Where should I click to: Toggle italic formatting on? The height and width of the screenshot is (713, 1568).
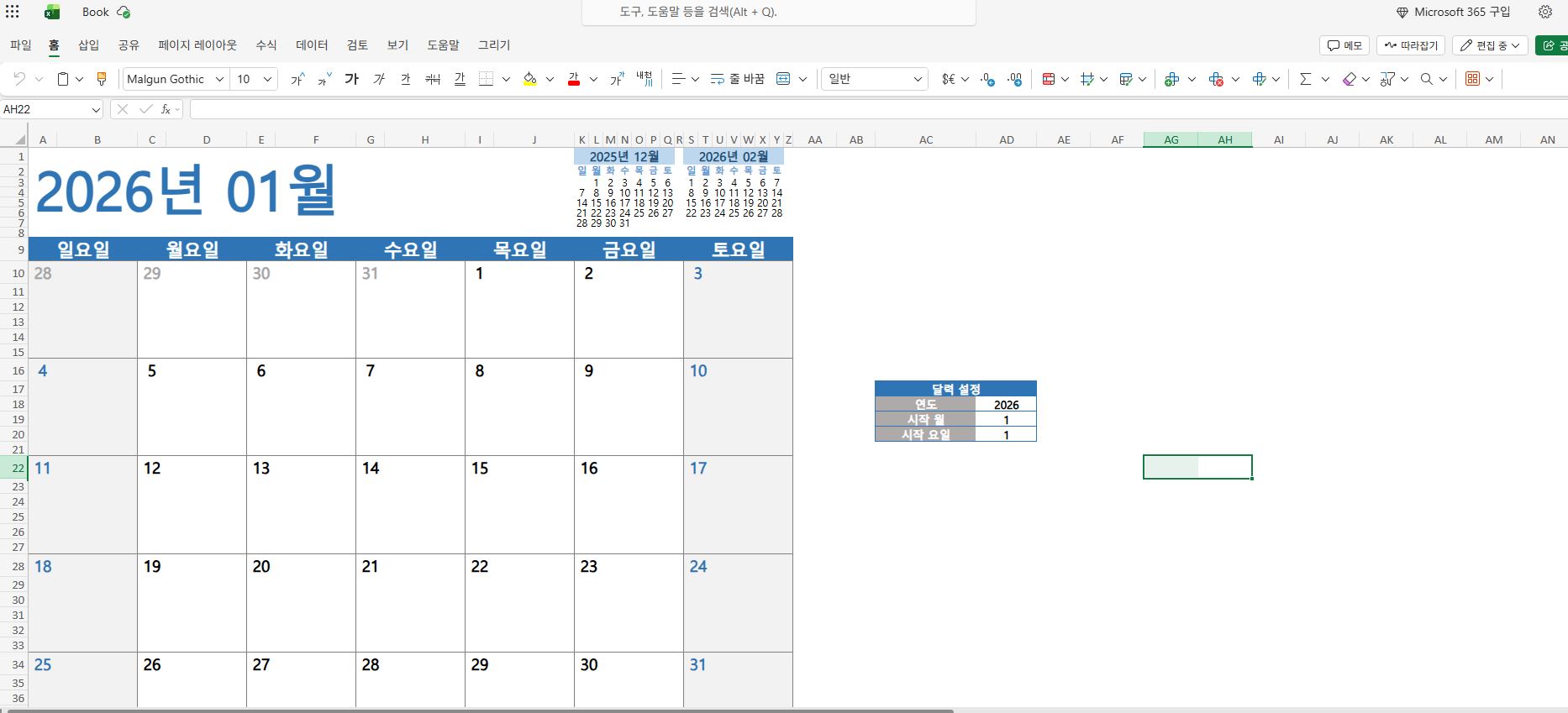[x=379, y=79]
